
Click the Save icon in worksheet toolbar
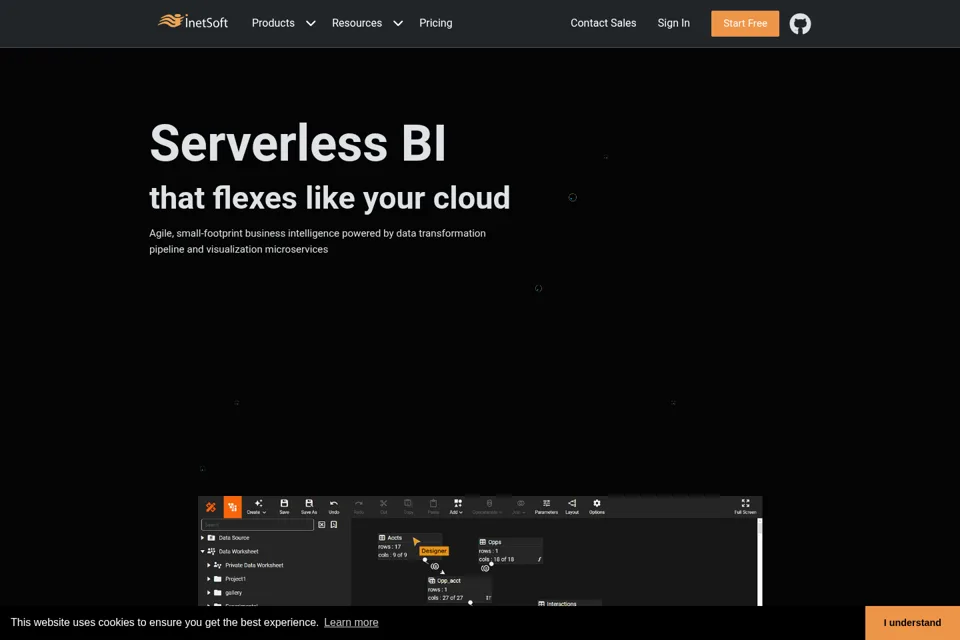tap(284, 506)
